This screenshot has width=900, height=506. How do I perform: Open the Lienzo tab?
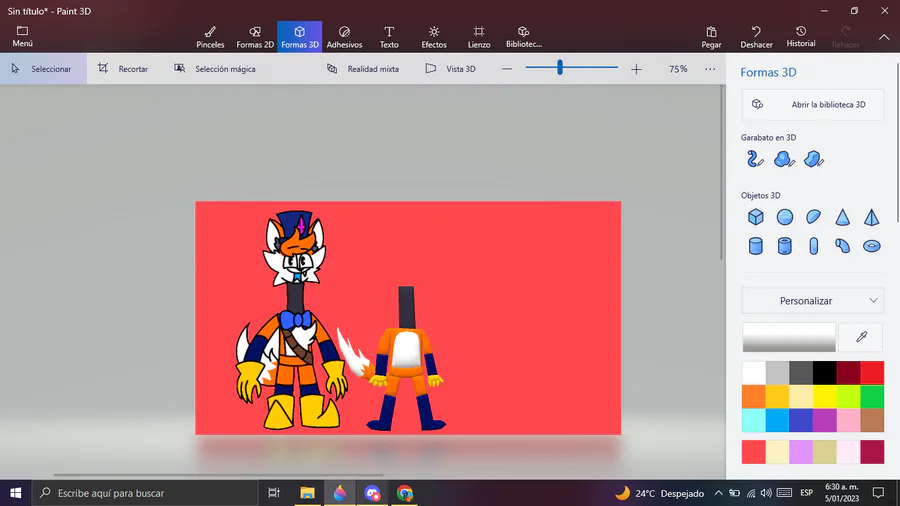pos(479,37)
